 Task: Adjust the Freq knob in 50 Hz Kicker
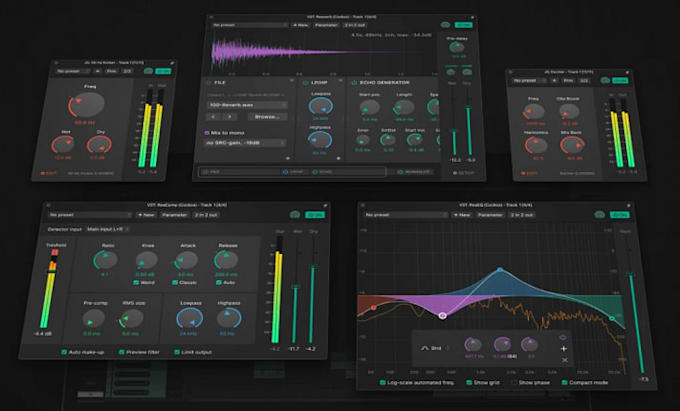click(x=87, y=105)
